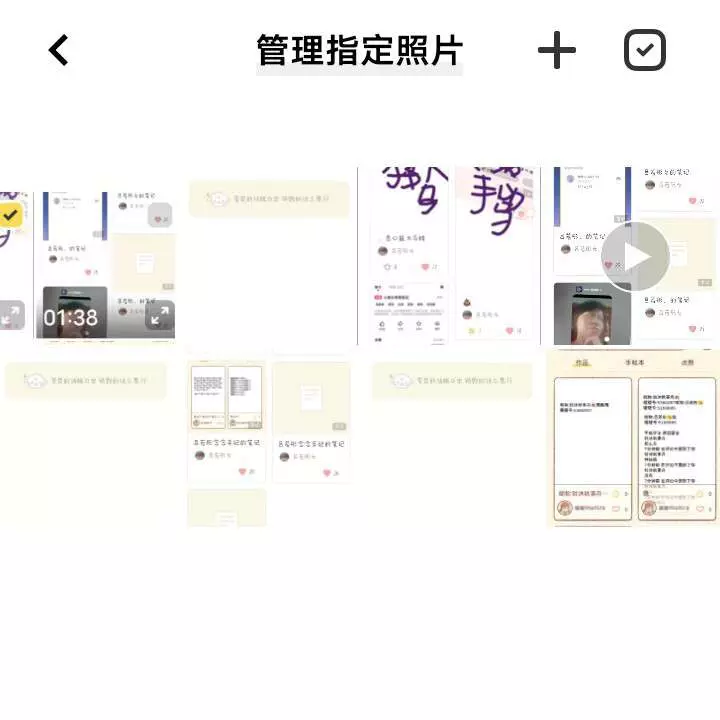Viewport: 720px width, 720px height.
Task: Toggle the multi-select checkbox in header
Action: 644,50
